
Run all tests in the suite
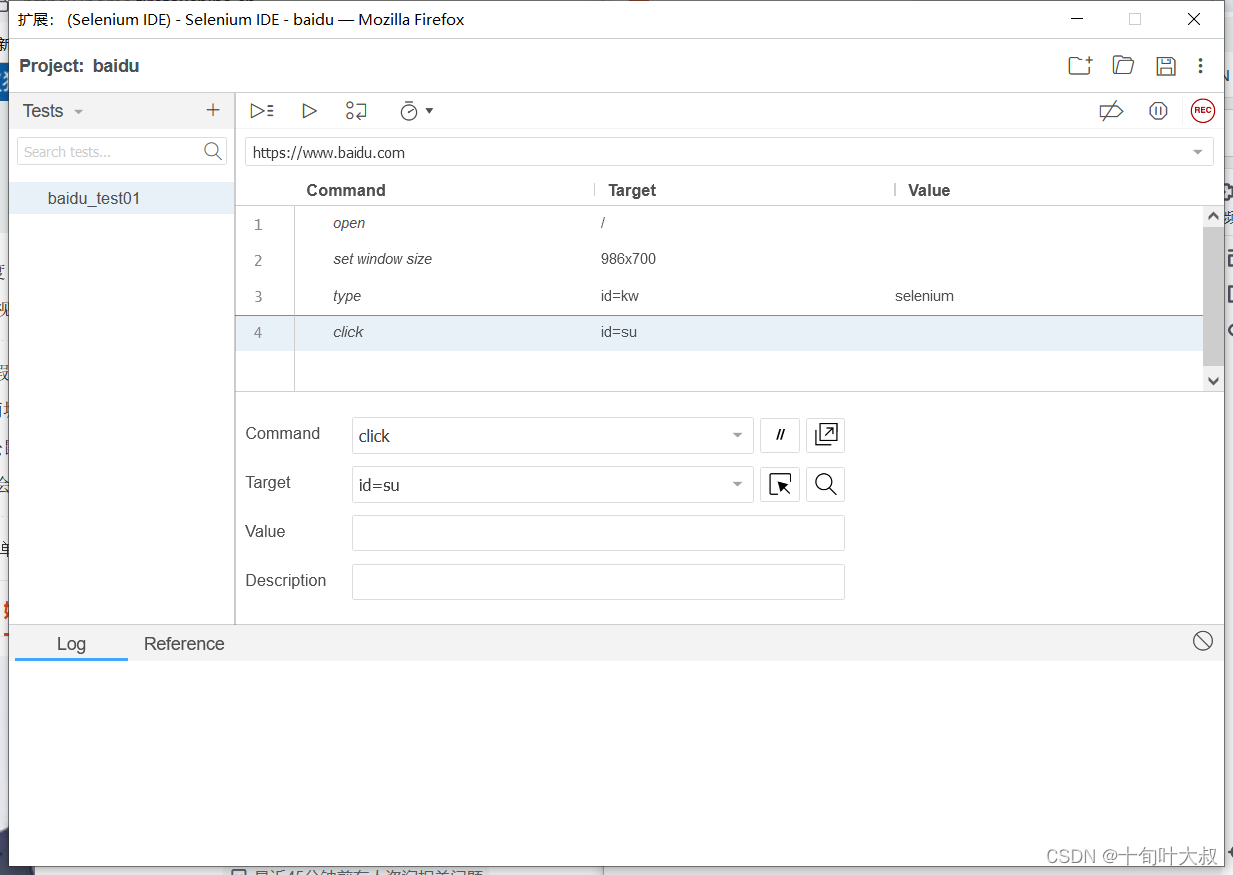262,111
